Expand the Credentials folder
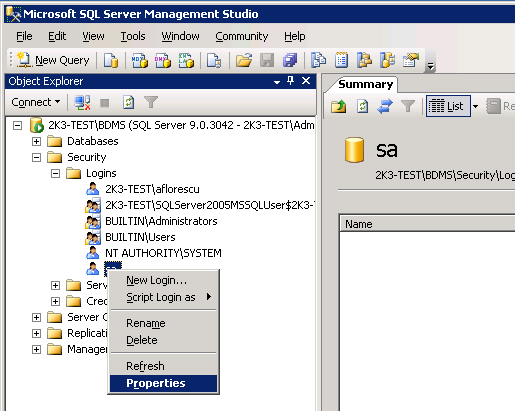515x411 pixels. 55,302
